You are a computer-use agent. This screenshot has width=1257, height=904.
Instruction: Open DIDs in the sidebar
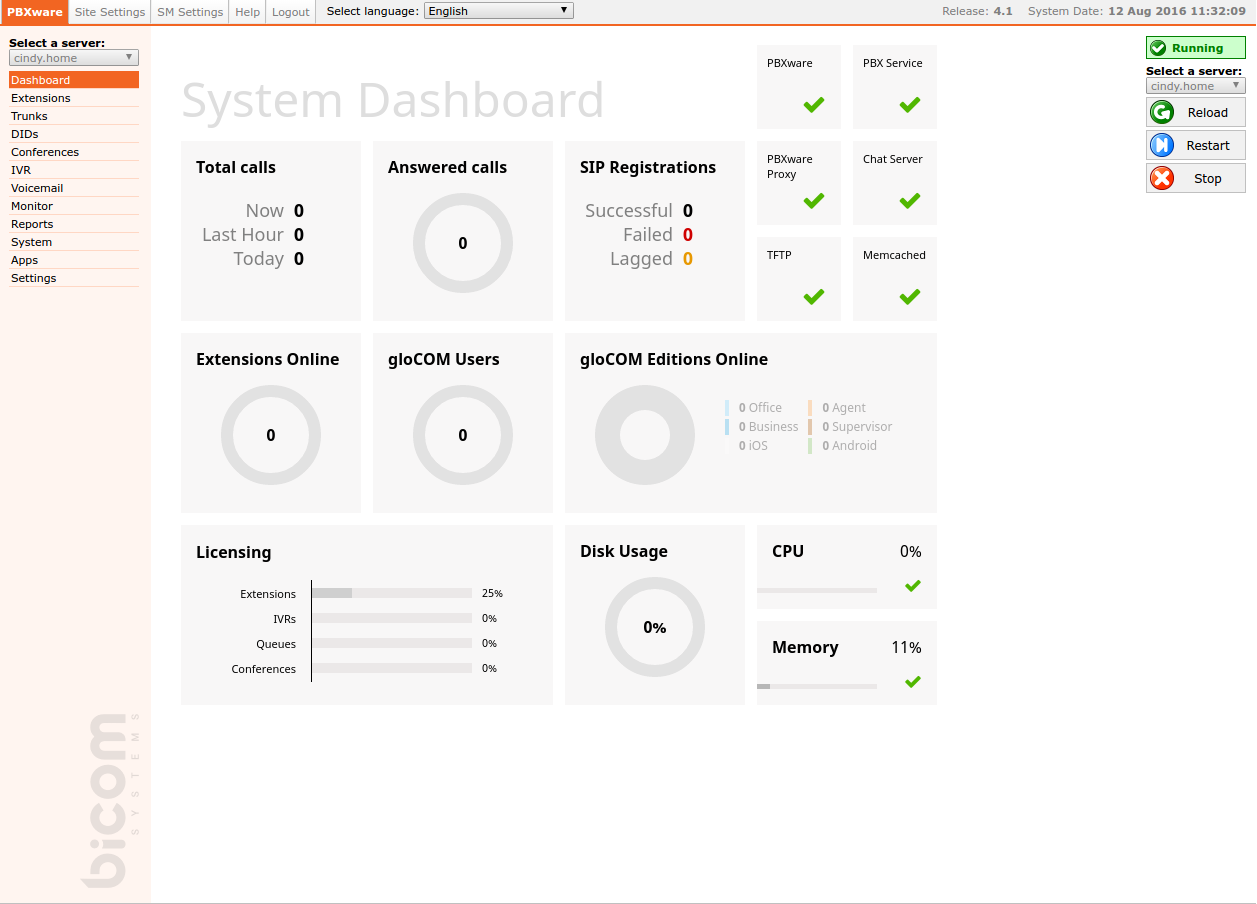[74, 134]
